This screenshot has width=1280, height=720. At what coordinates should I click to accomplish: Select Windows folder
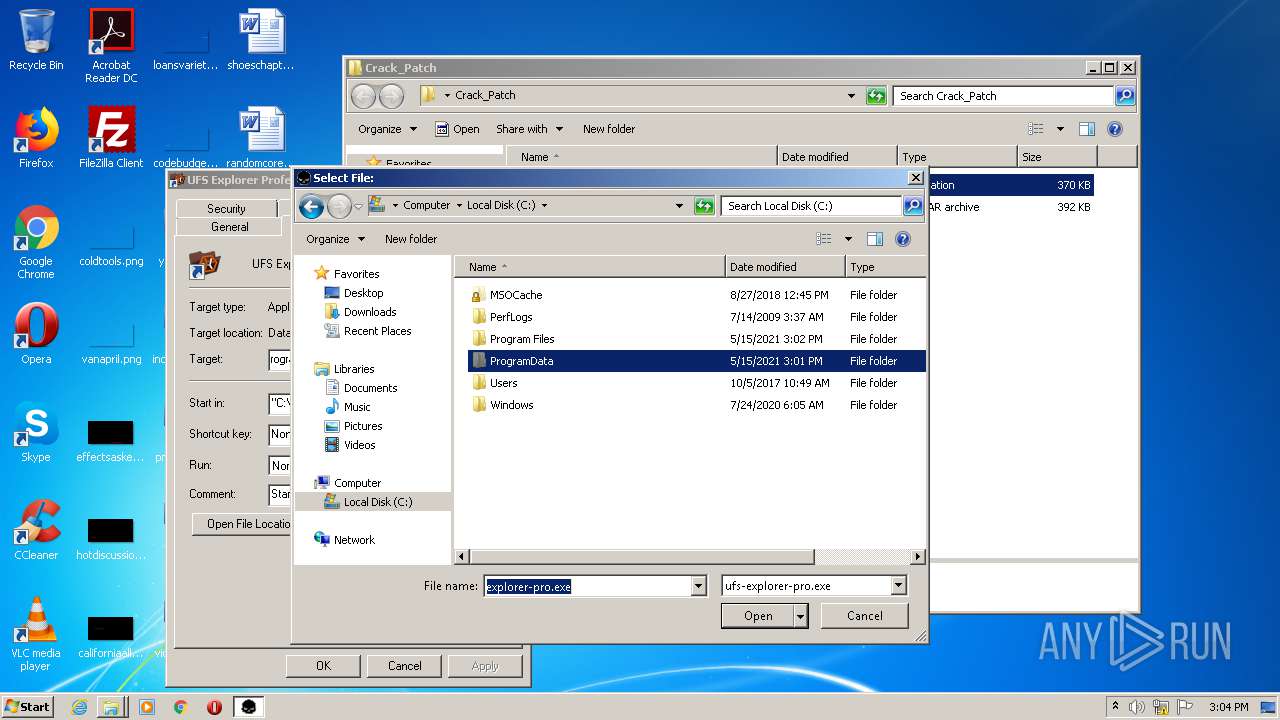[511, 405]
